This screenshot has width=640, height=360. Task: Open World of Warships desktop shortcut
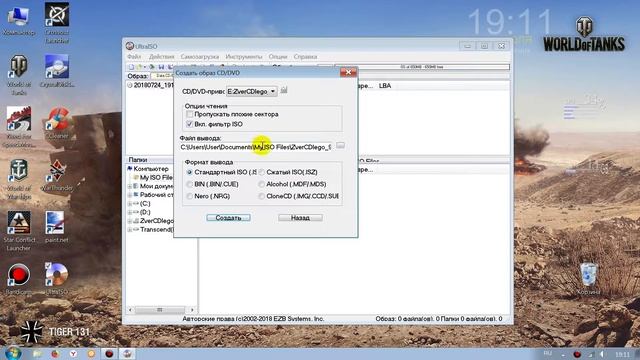(18, 179)
